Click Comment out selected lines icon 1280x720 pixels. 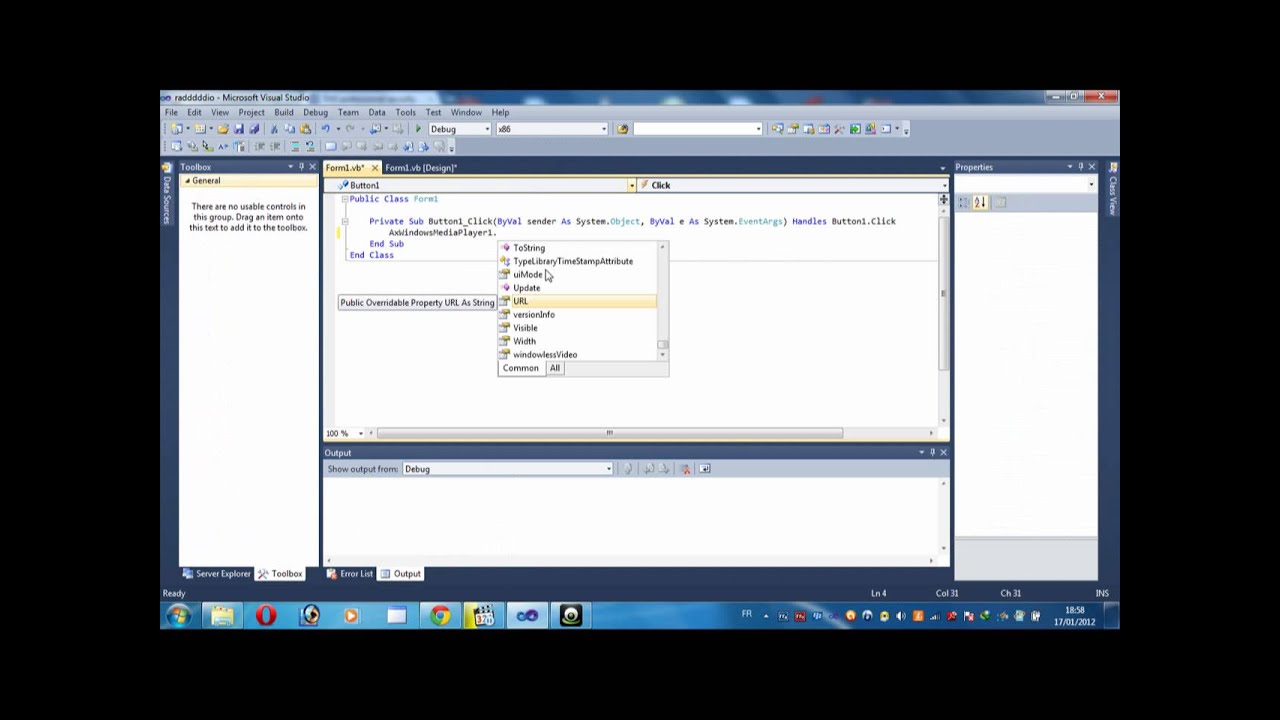point(296,146)
